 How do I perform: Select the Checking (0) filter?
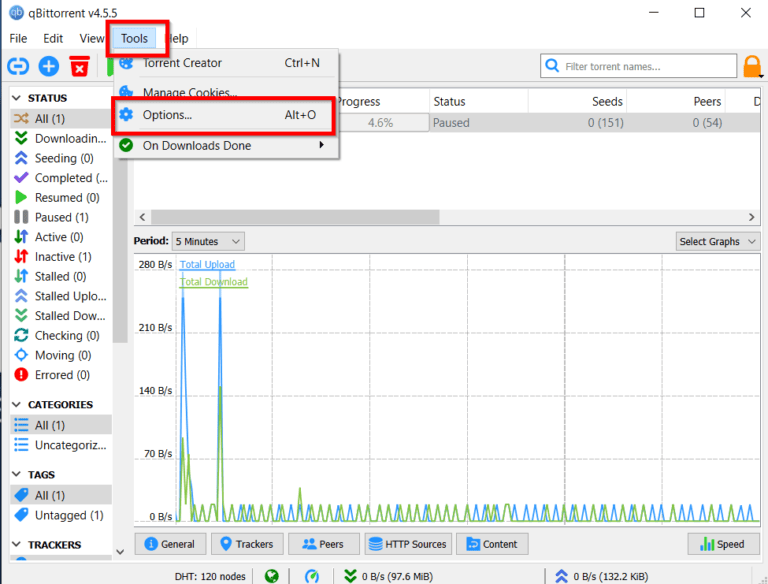click(x=61, y=336)
